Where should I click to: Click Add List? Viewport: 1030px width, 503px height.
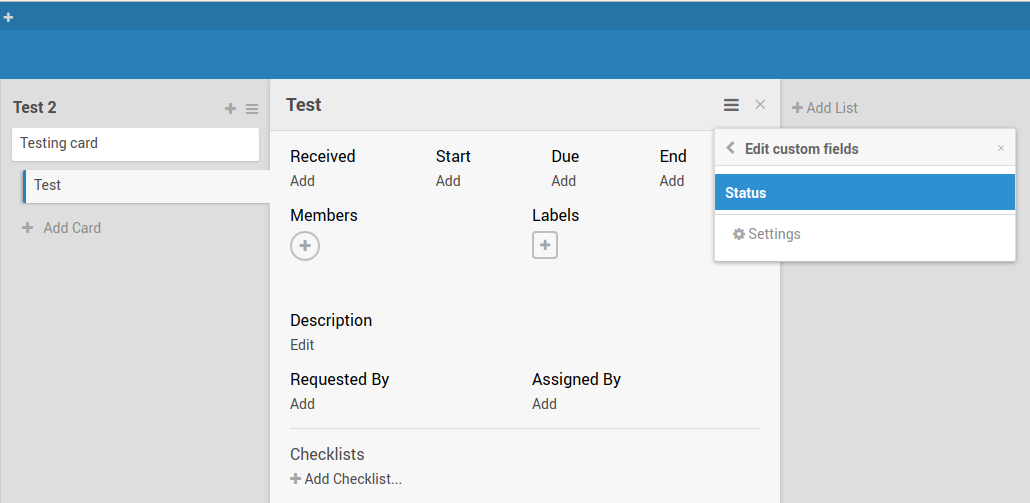coord(825,108)
